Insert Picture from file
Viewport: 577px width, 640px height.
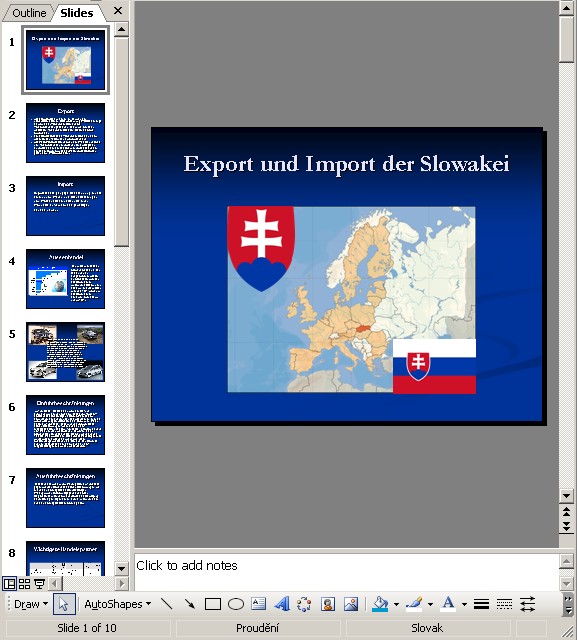pos(351,604)
